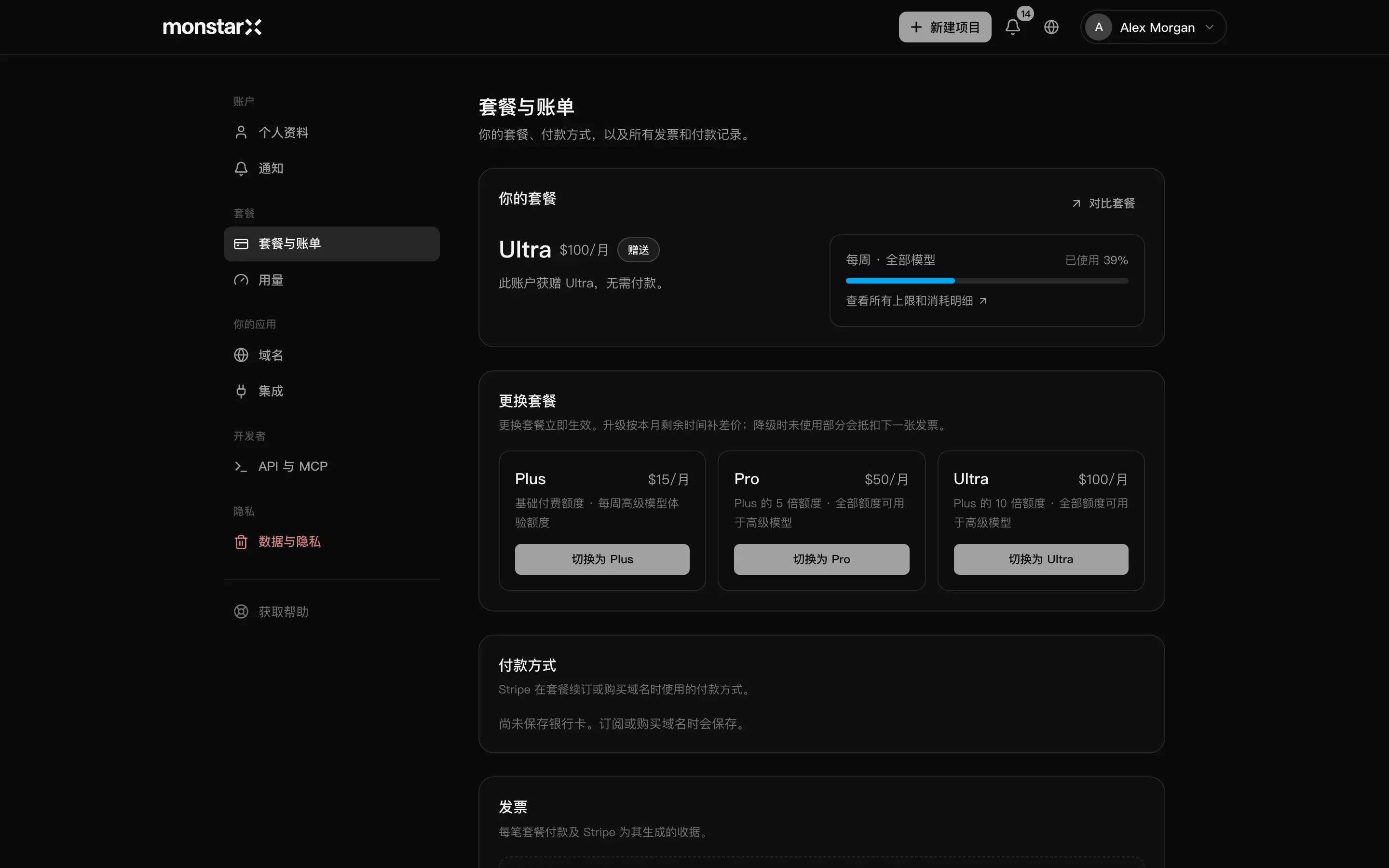
Task: Open the notifications bell with 14 badge
Action: pyautogui.click(x=1013, y=27)
